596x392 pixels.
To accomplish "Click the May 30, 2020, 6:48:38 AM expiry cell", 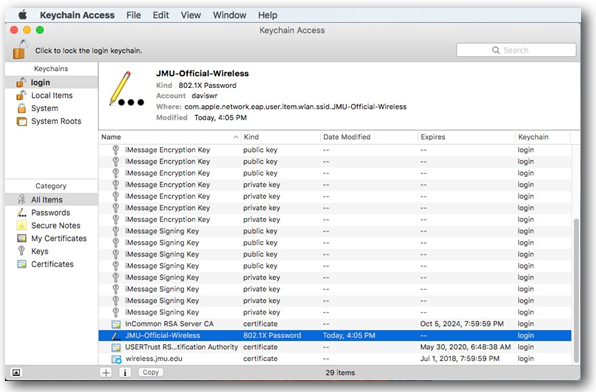I will click(x=465, y=347).
